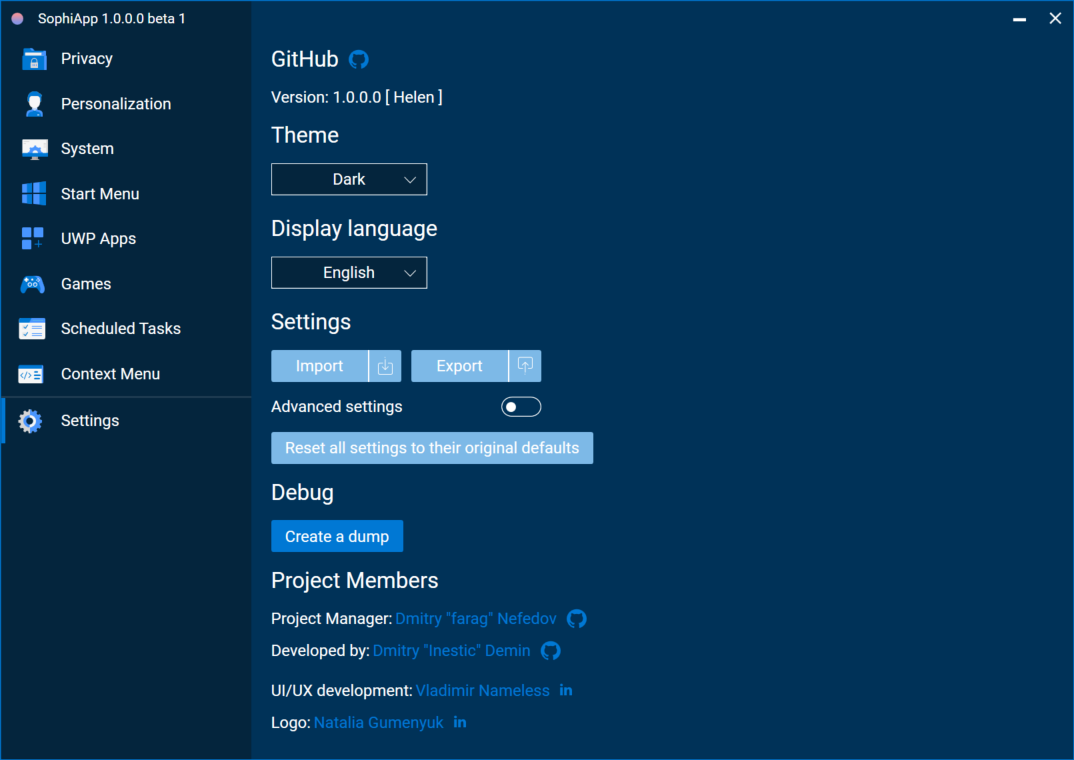Click the Privacy folder icon in sidebar

pos(34,59)
